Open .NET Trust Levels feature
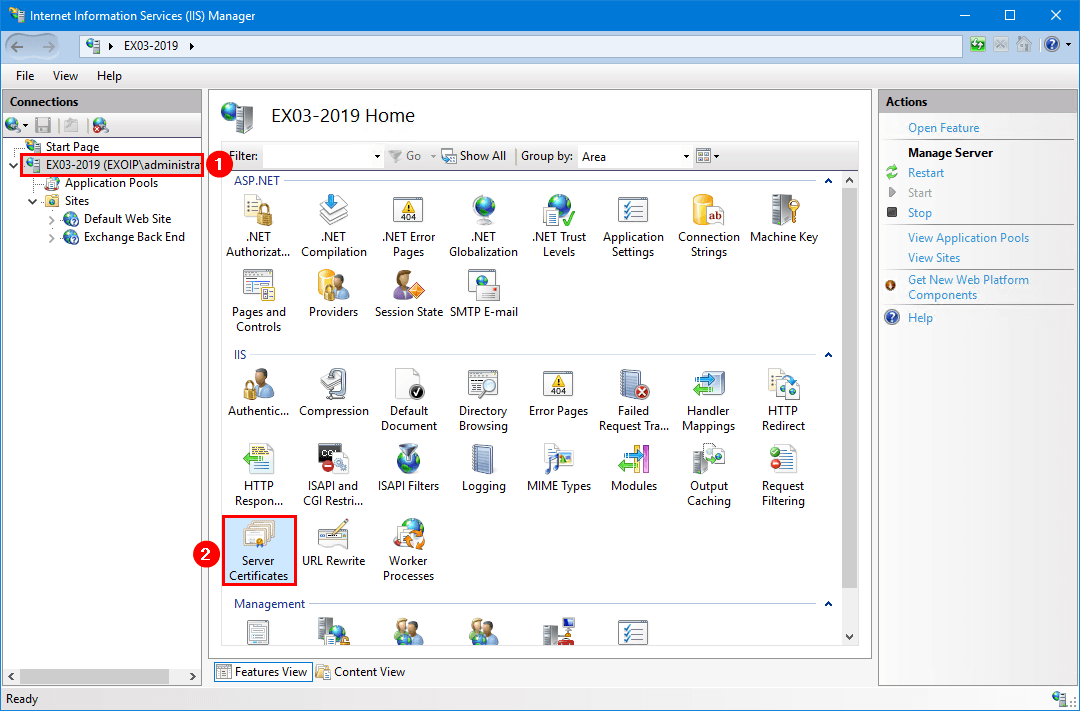Image resolution: width=1080 pixels, height=711 pixels. [x=559, y=226]
